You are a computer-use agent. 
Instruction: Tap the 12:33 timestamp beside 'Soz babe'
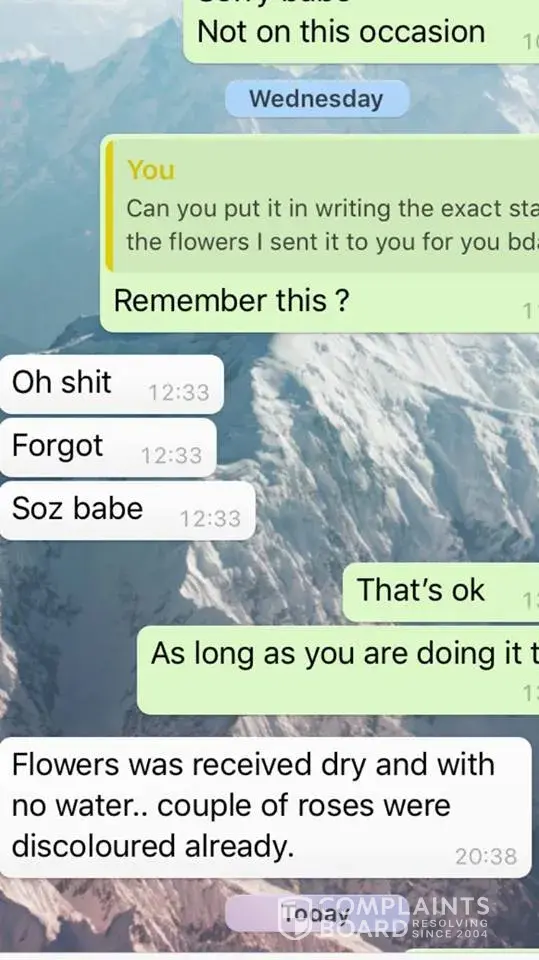coord(210,519)
